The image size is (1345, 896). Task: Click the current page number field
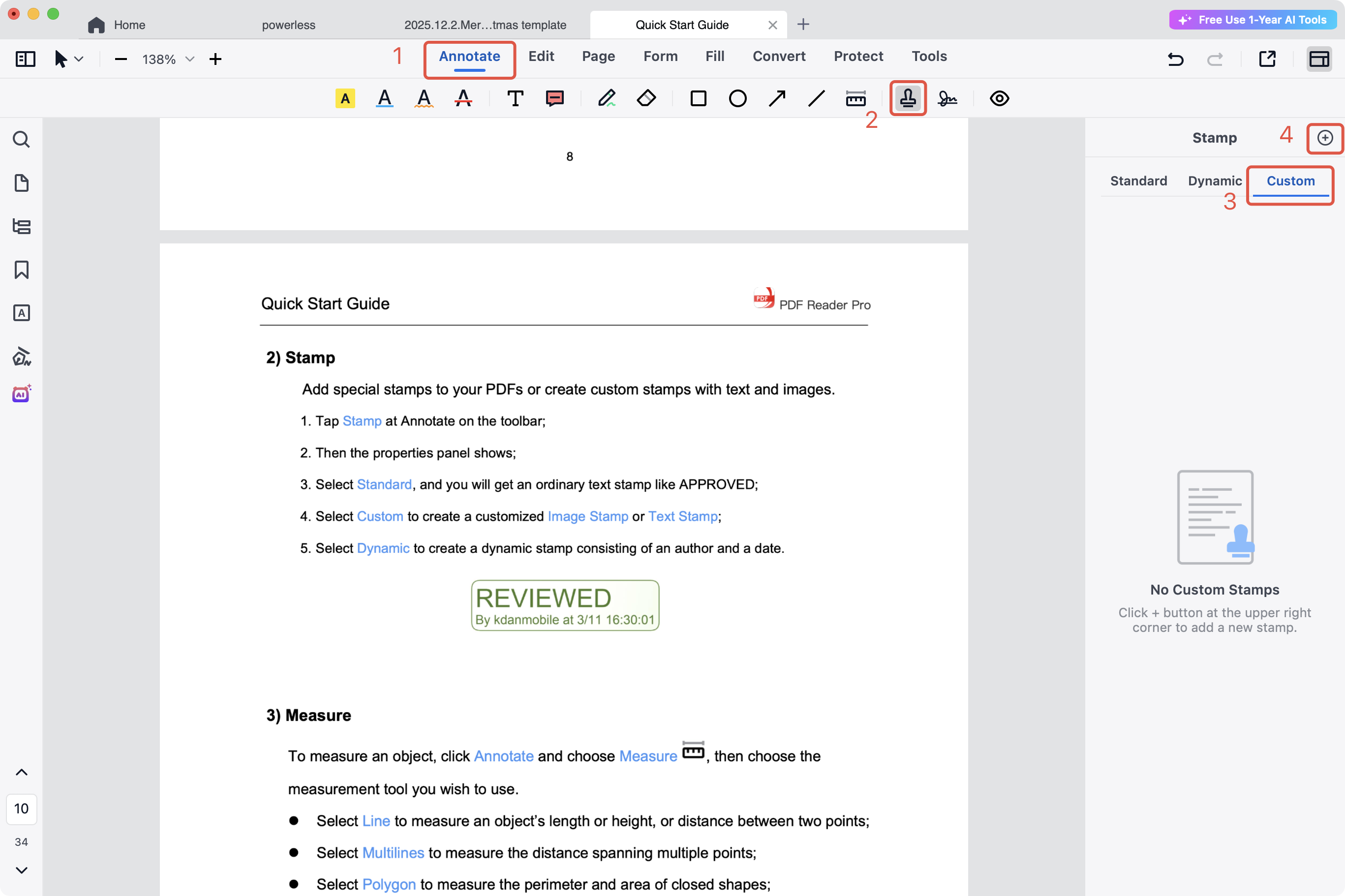click(x=21, y=808)
